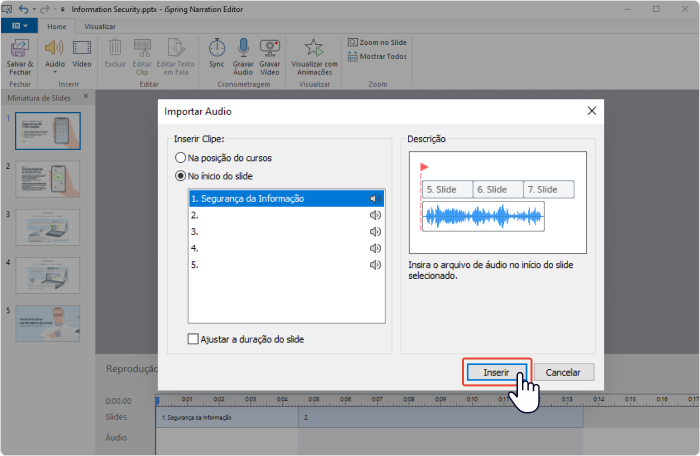Switch to the Visualizar ribbon tab
700x456 pixels.
(100, 27)
